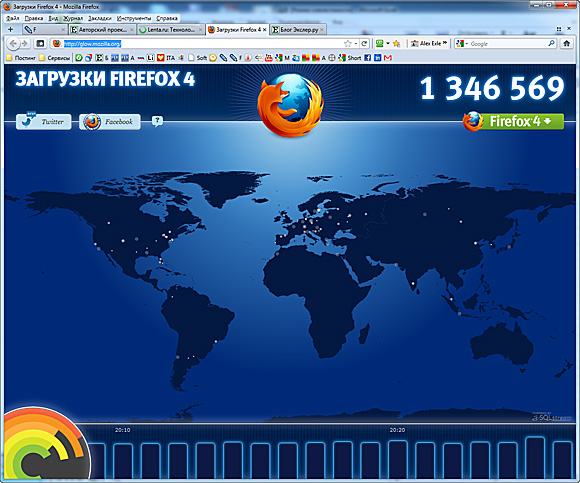Click the red heart ITA bookmark
This screenshot has height=483, width=580.
pyautogui.click(x=166, y=58)
